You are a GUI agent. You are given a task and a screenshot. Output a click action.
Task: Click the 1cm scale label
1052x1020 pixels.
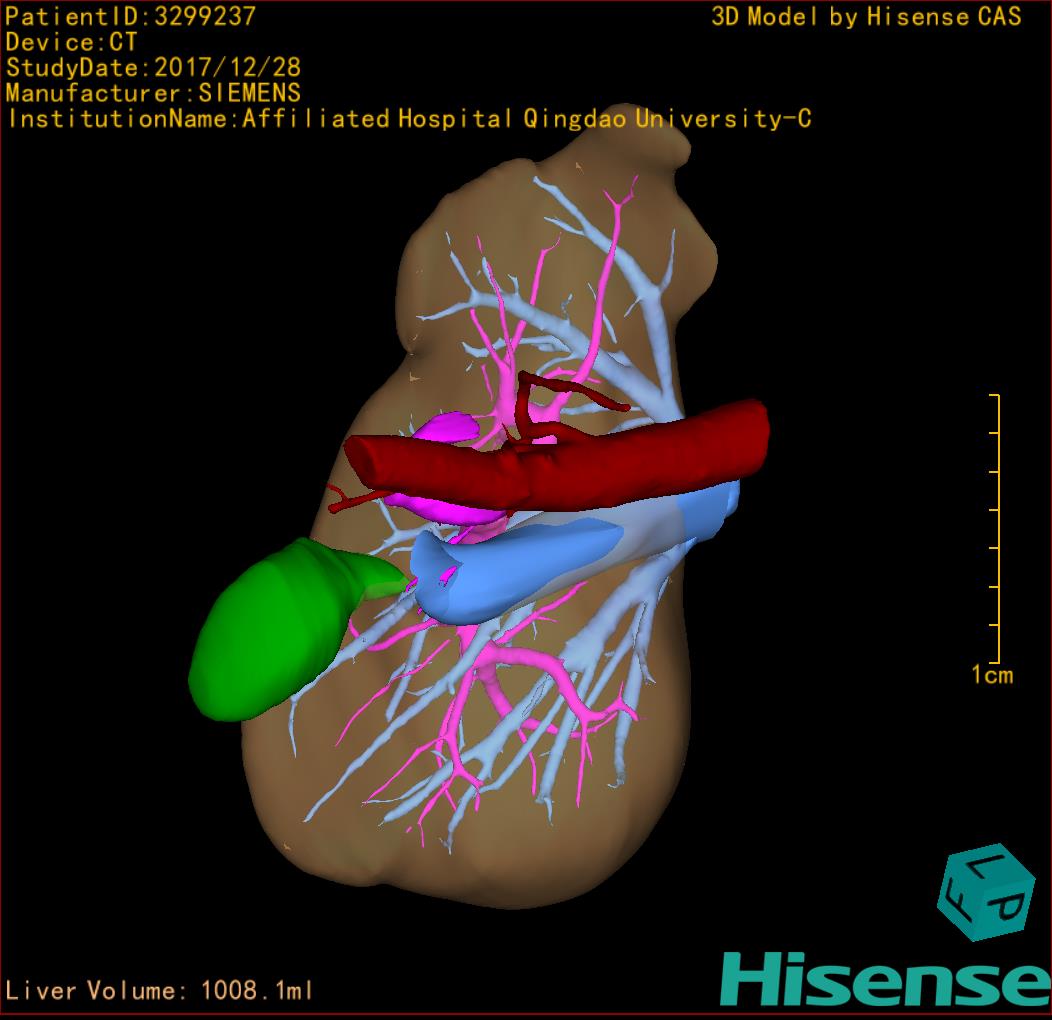pos(991,675)
